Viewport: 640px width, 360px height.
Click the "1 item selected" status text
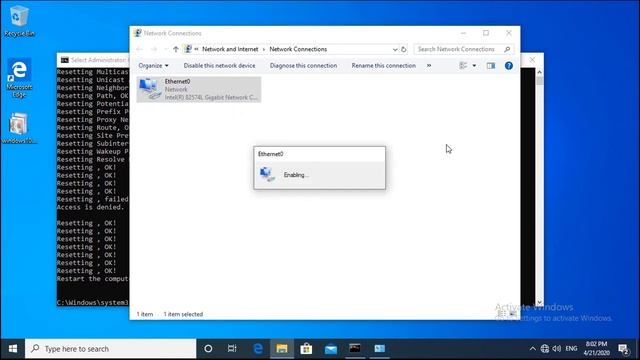183,314
